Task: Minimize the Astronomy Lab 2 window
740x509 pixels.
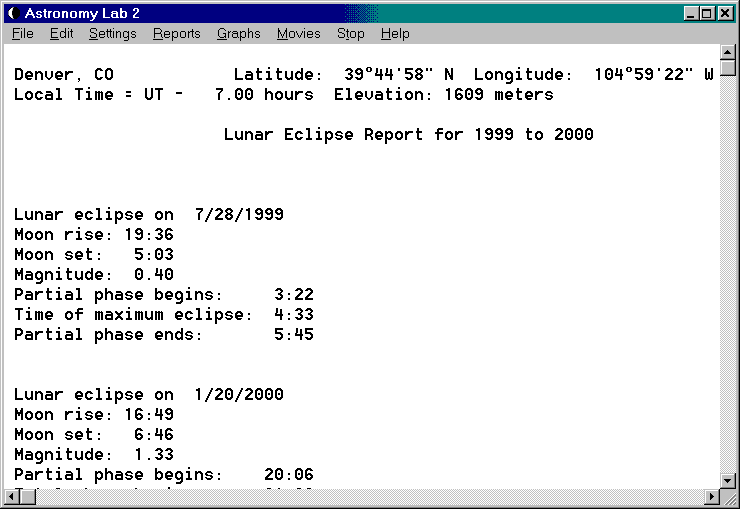Action: click(x=691, y=13)
